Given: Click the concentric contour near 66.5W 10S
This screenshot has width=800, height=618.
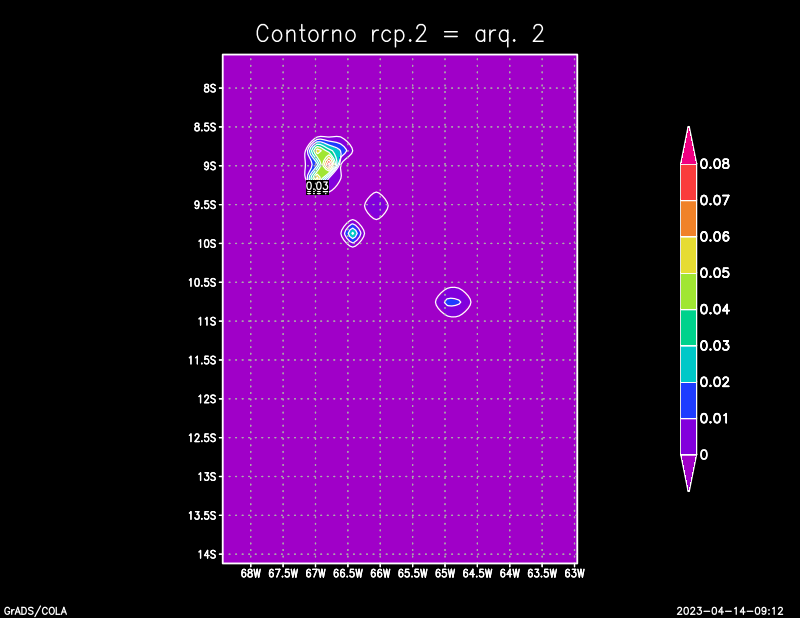Looking at the screenshot, I should [352, 232].
